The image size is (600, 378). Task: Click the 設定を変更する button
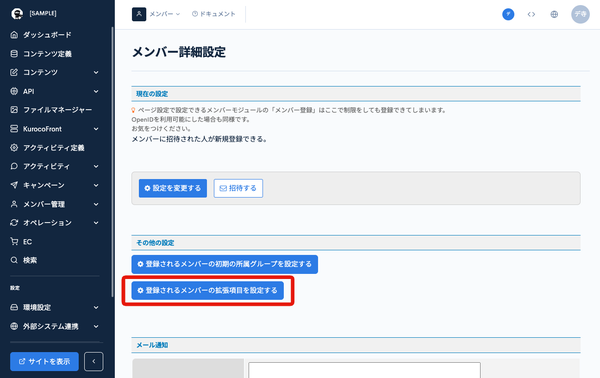173,188
